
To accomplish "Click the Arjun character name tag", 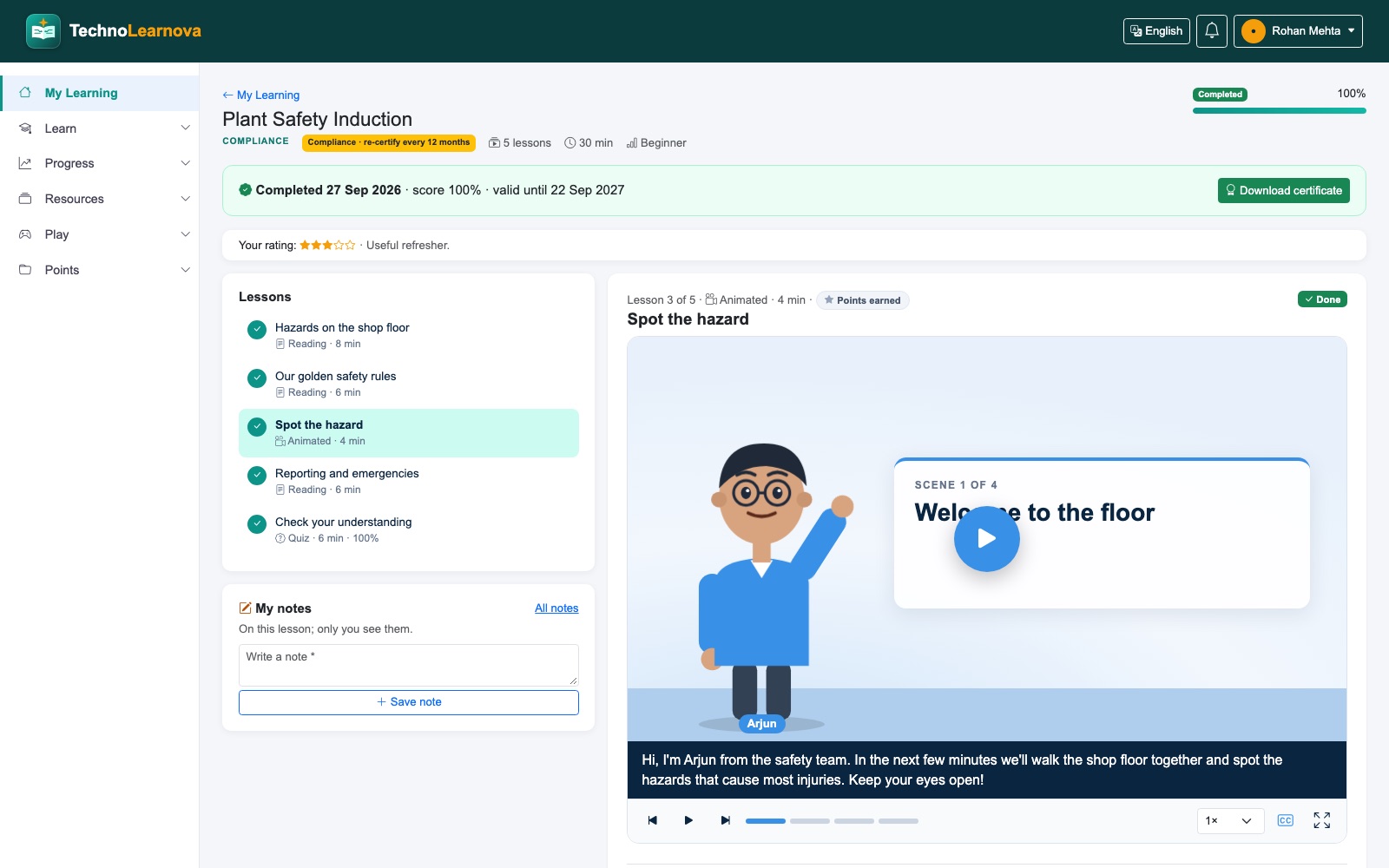I will pyautogui.click(x=761, y=724).
